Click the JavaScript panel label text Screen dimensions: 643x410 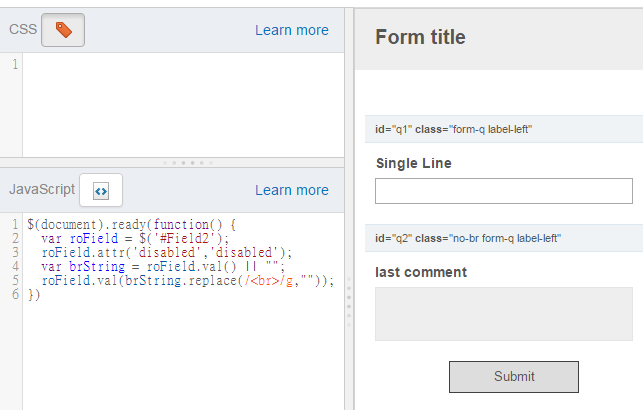pos(42,189)
